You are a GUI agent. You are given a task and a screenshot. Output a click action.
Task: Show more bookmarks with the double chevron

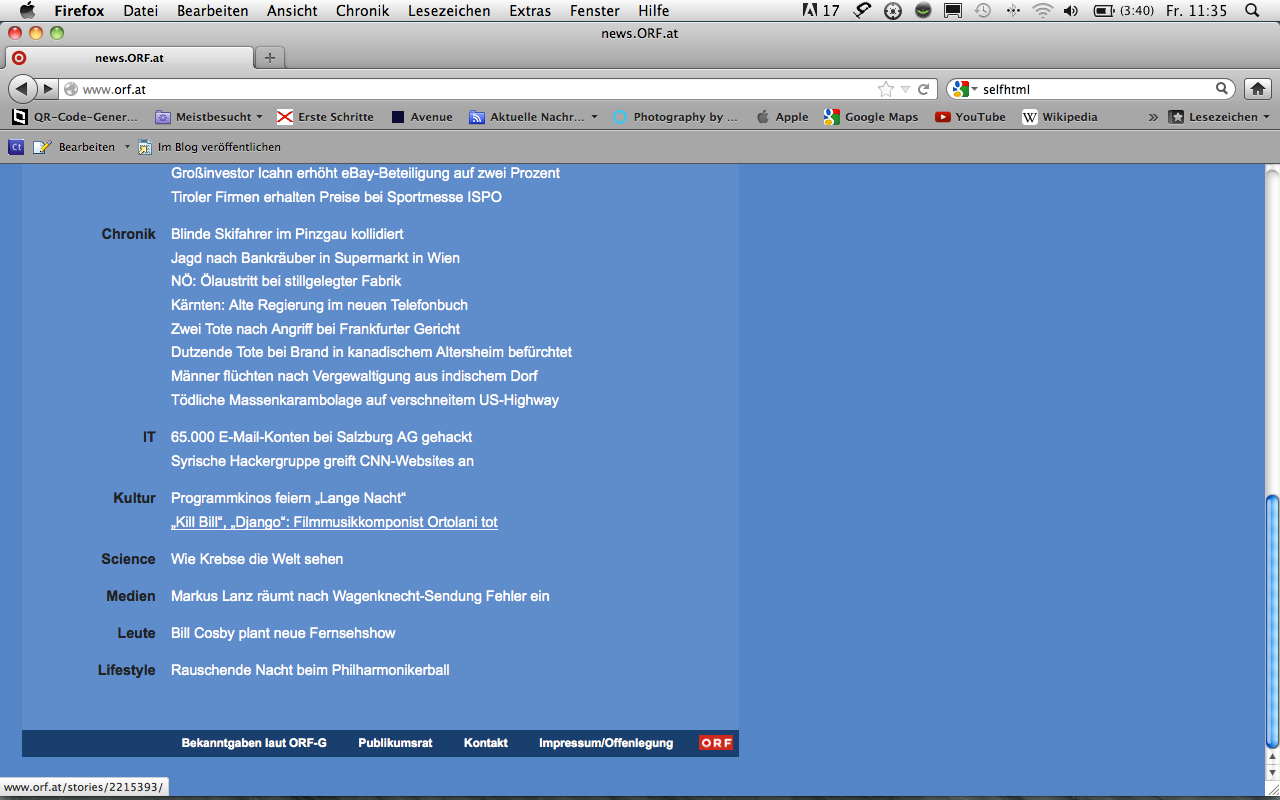coord(1153,117)
